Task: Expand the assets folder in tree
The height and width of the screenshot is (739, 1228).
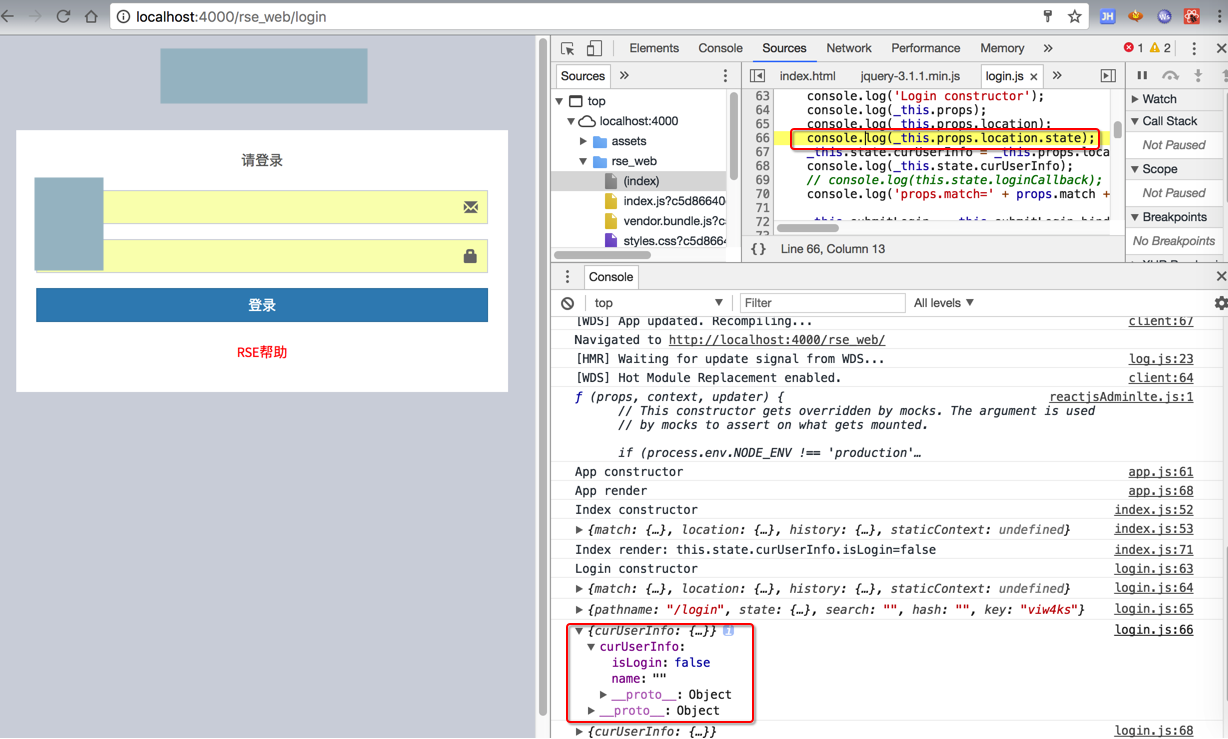Action: (584, 141)
